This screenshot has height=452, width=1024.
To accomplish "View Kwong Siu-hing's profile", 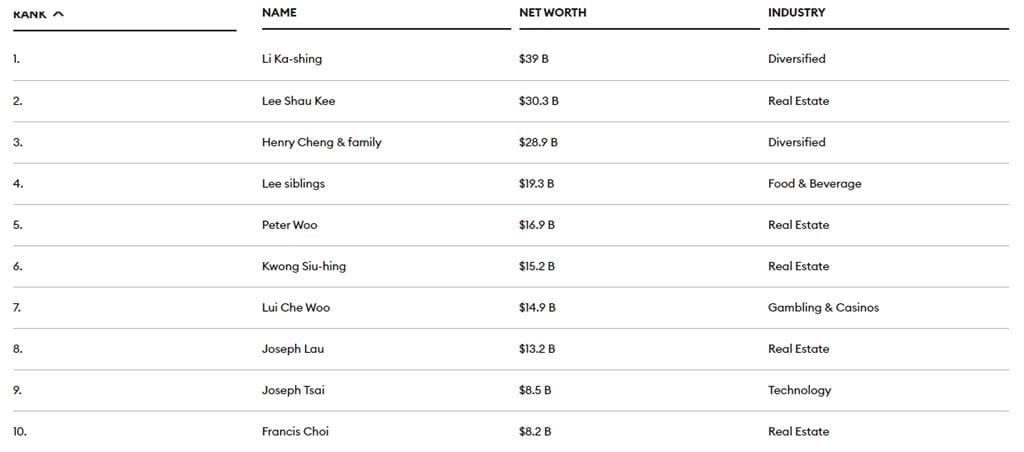I will pos(304,266).
